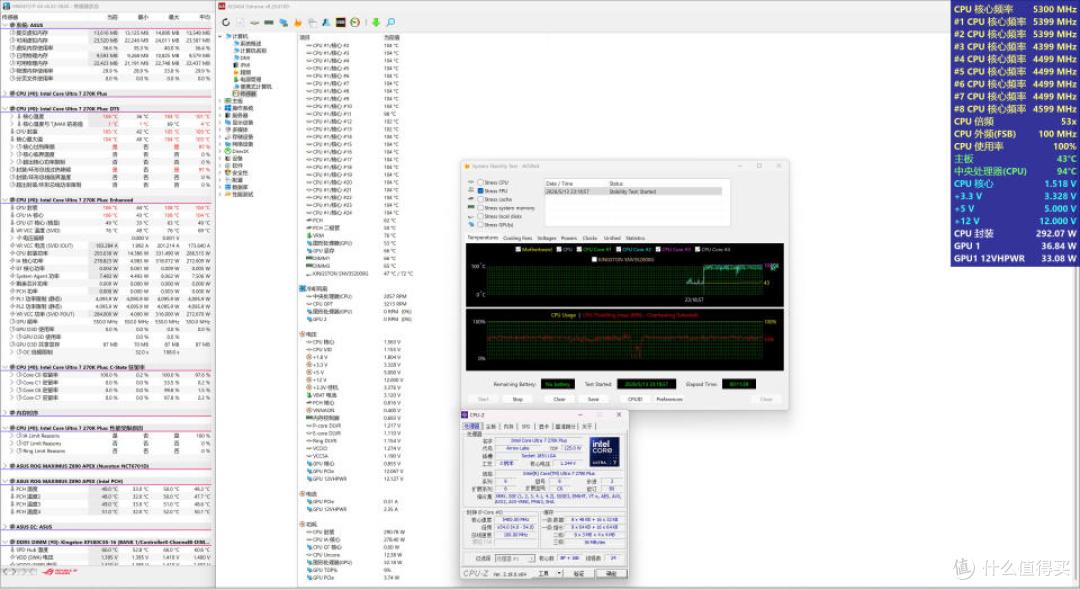The height and width of the screenshot is (590, 1080).
Task: Enable the Stress CPU checkbox
Action: click(x=480, y=182)
